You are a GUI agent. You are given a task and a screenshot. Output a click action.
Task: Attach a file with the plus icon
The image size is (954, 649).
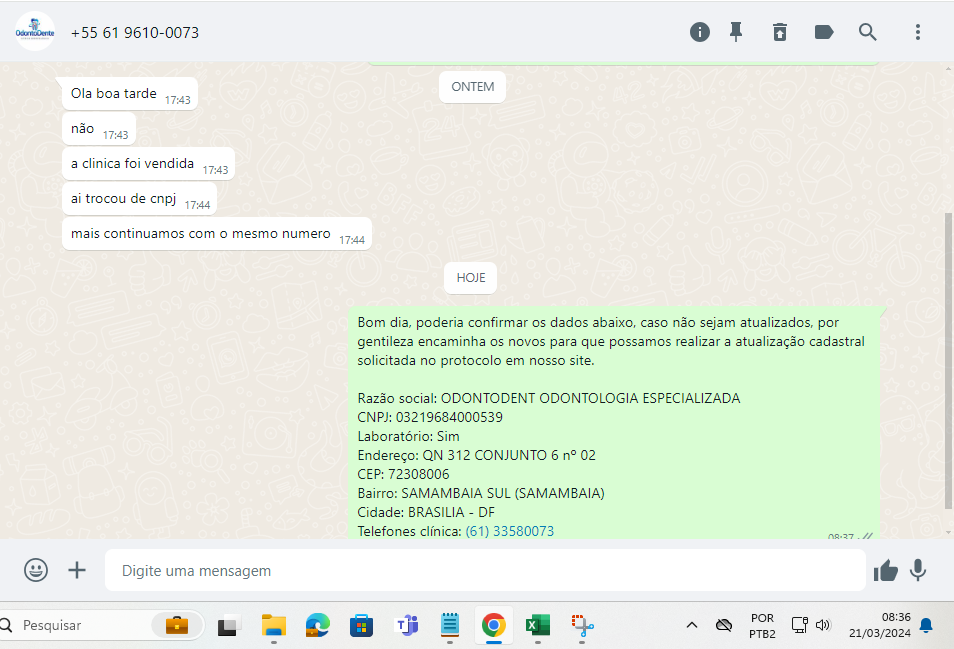click(x=77, y=570)
